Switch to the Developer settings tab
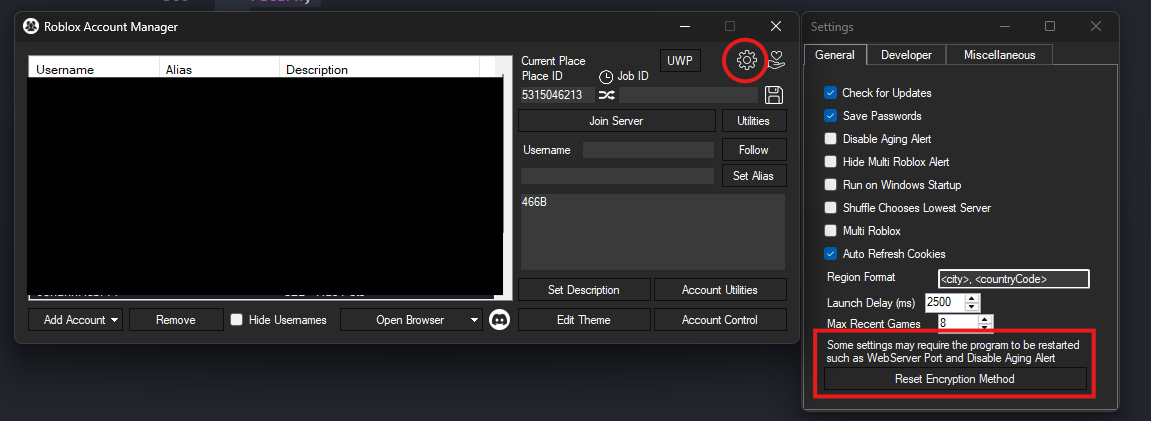Image resolution: width=1151 pixels, height=421 pixels. [906, 55]
